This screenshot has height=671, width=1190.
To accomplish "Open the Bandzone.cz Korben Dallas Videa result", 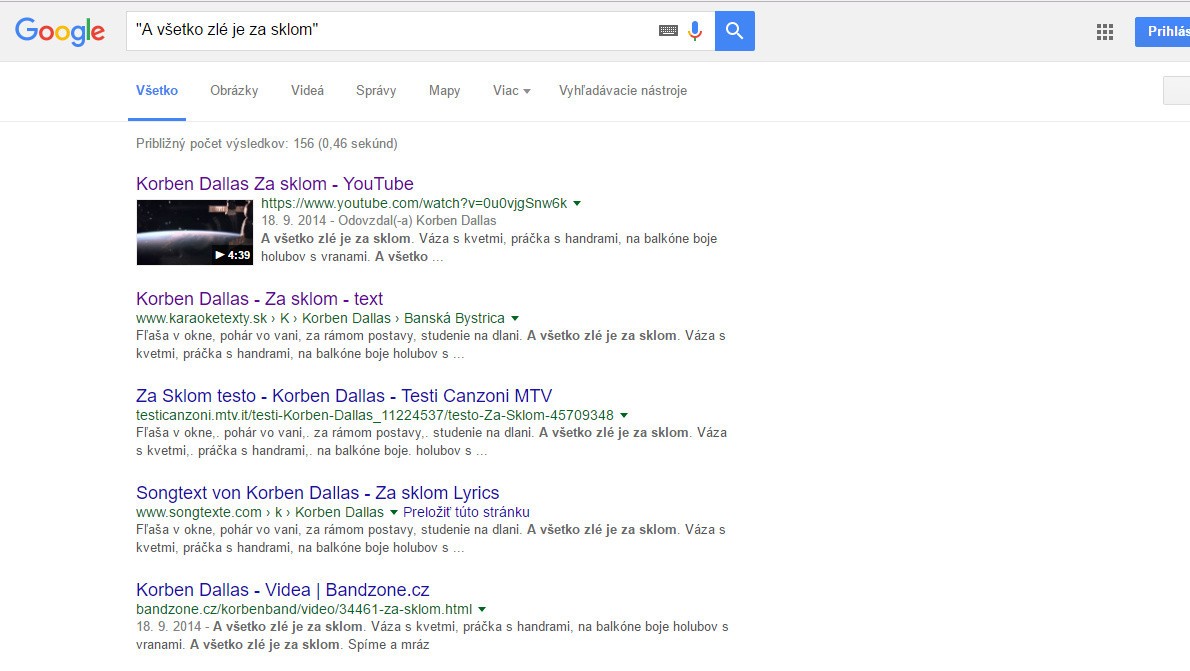I will click(282, 590).
